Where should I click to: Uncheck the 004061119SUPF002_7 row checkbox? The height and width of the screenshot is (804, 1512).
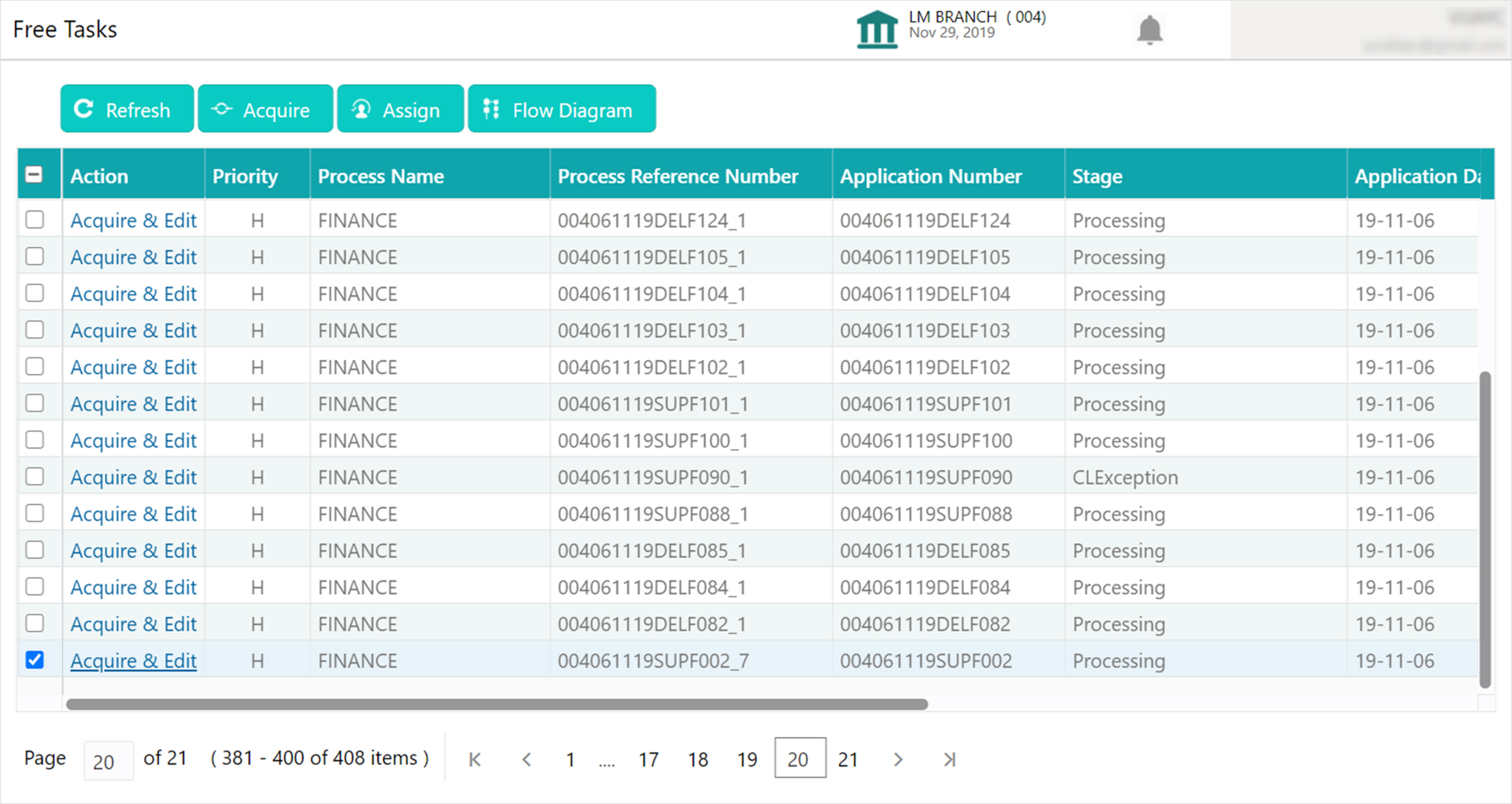(35, 659)
